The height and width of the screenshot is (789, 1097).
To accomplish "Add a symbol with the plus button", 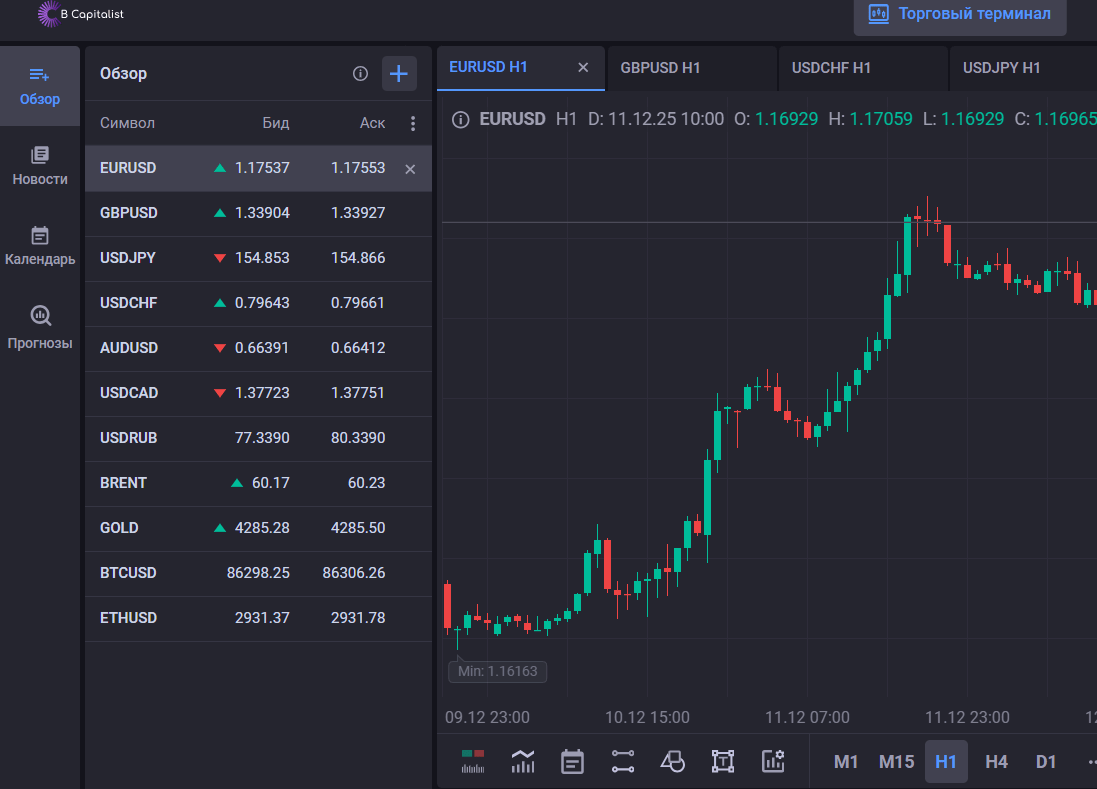I will tap(399, 73).
